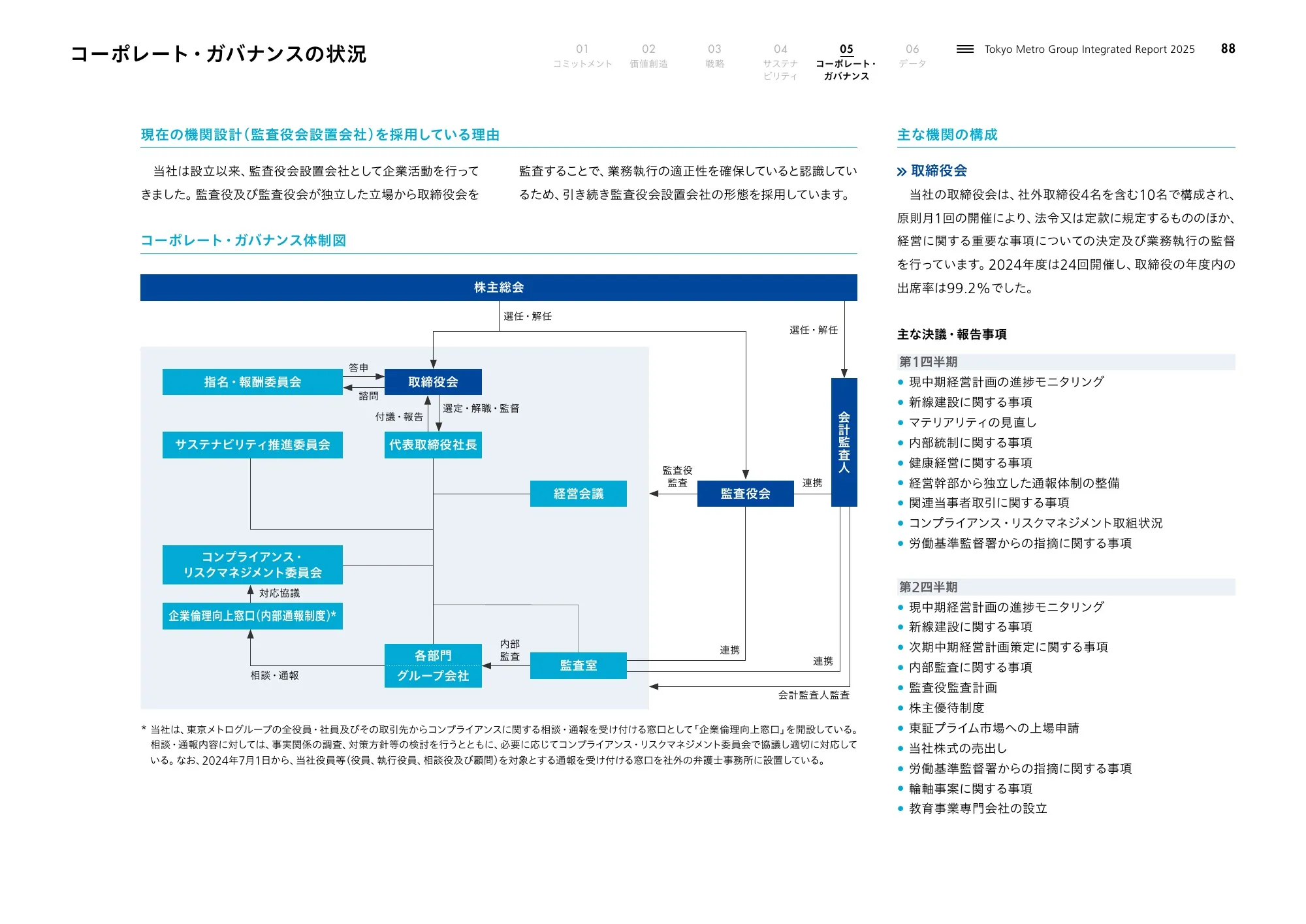The width and height of the screenshot is (1306, 924).
Task: Select the 株主総会 bar in the chart
Action: tap(498, 287)
